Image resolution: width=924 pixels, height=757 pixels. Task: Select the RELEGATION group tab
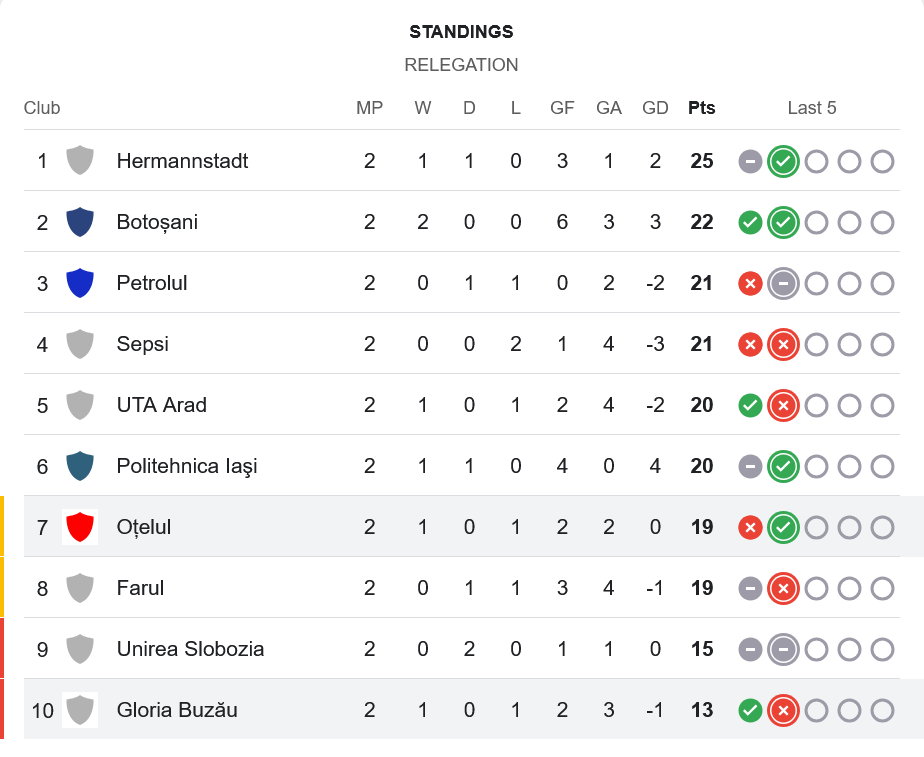click(x=461, y=65)
